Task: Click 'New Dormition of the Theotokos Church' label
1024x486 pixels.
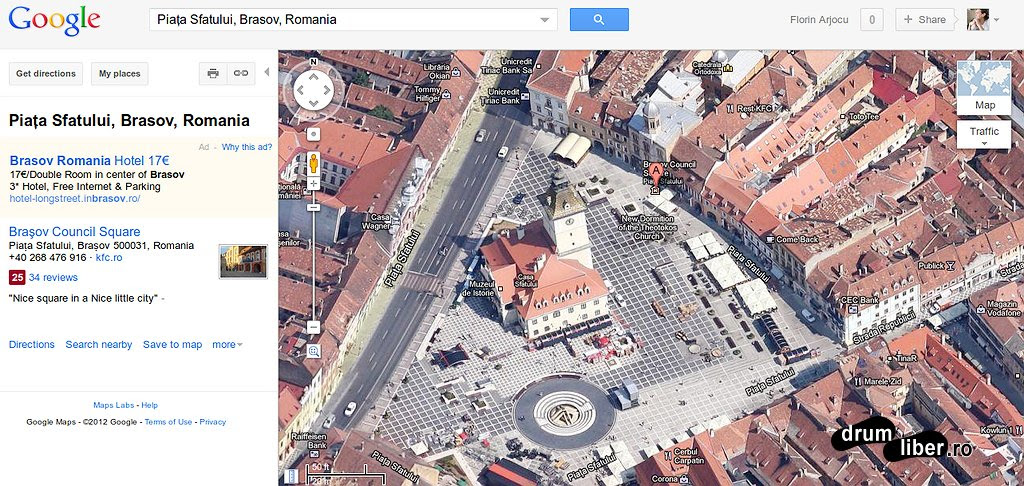Action: [647, 227]
